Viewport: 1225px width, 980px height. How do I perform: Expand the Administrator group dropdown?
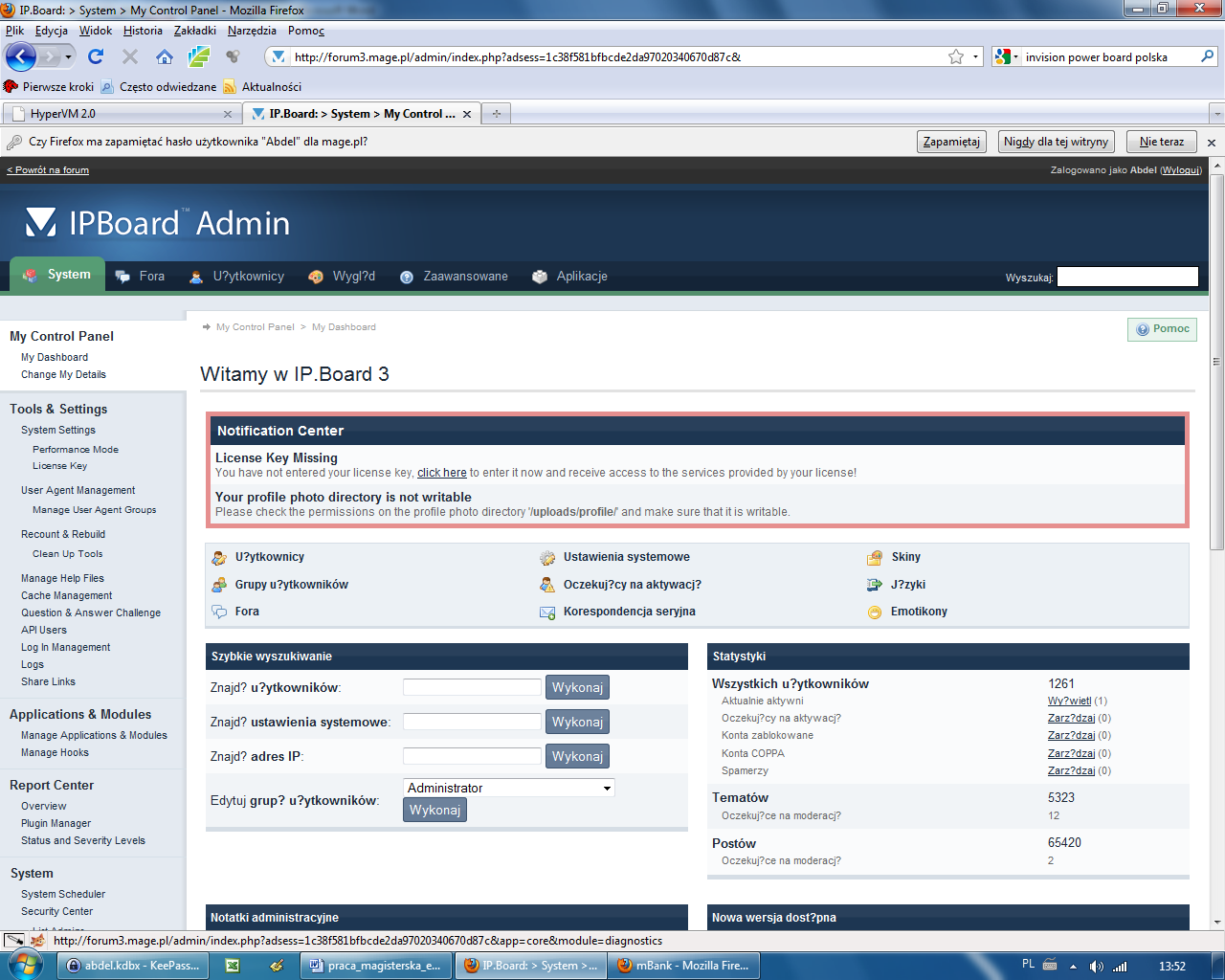[607, 789]
